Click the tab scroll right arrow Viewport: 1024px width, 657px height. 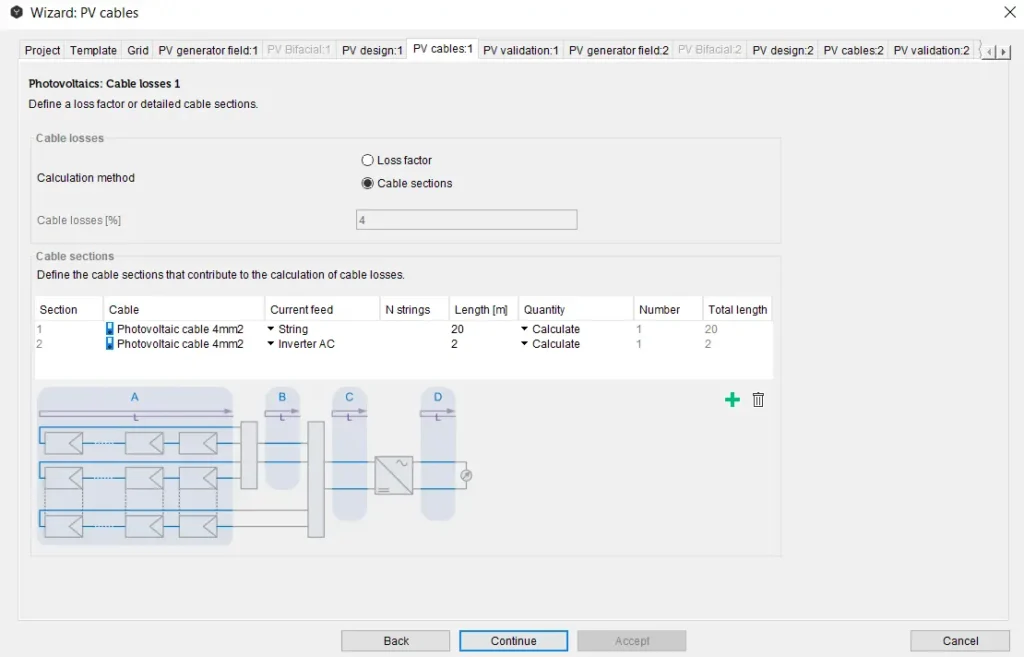point(1002,52)
